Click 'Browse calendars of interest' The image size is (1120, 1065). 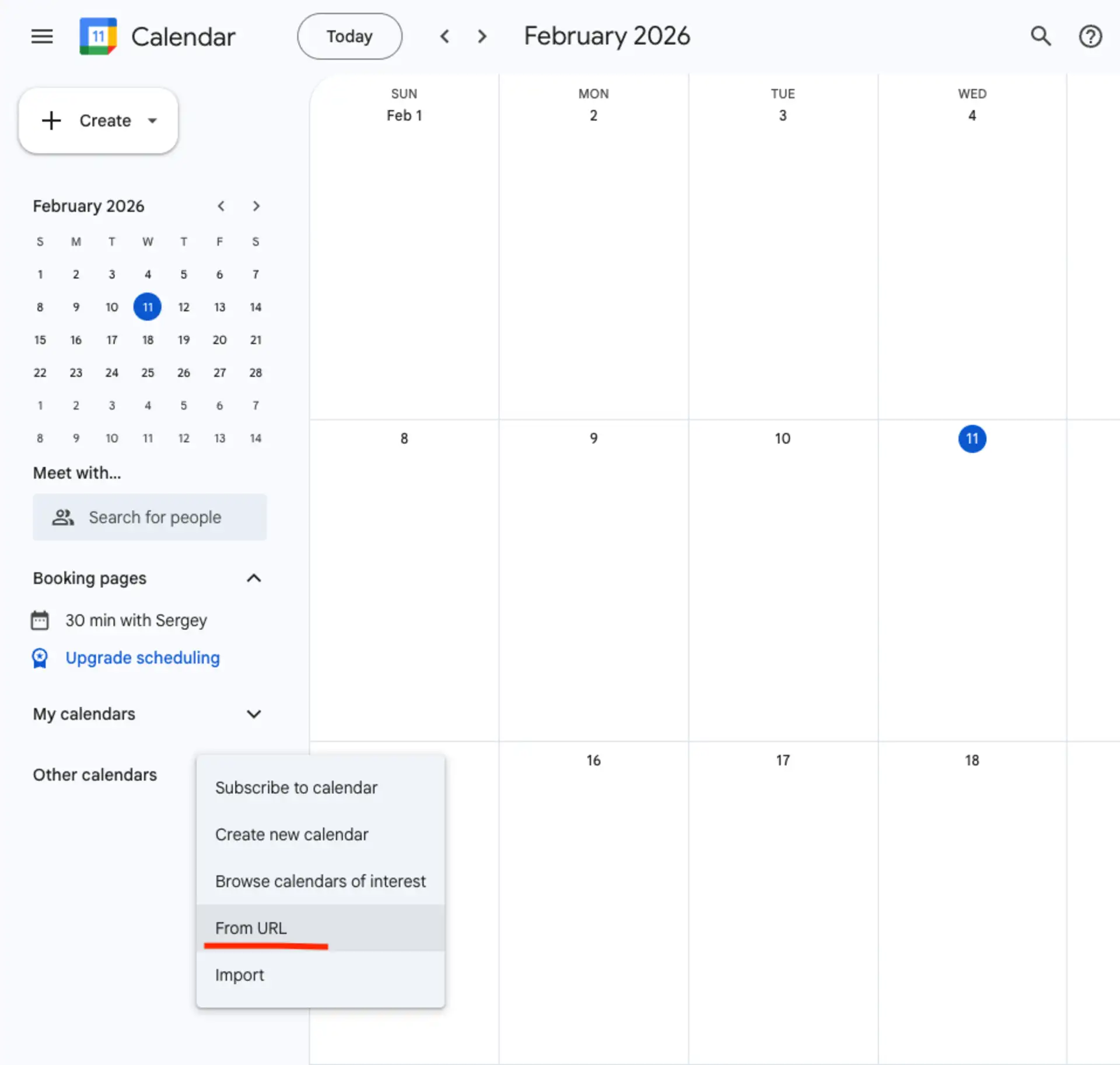(320, 881)
